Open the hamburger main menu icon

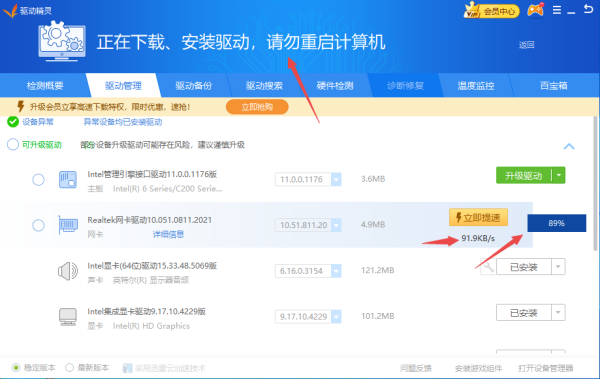557,10
